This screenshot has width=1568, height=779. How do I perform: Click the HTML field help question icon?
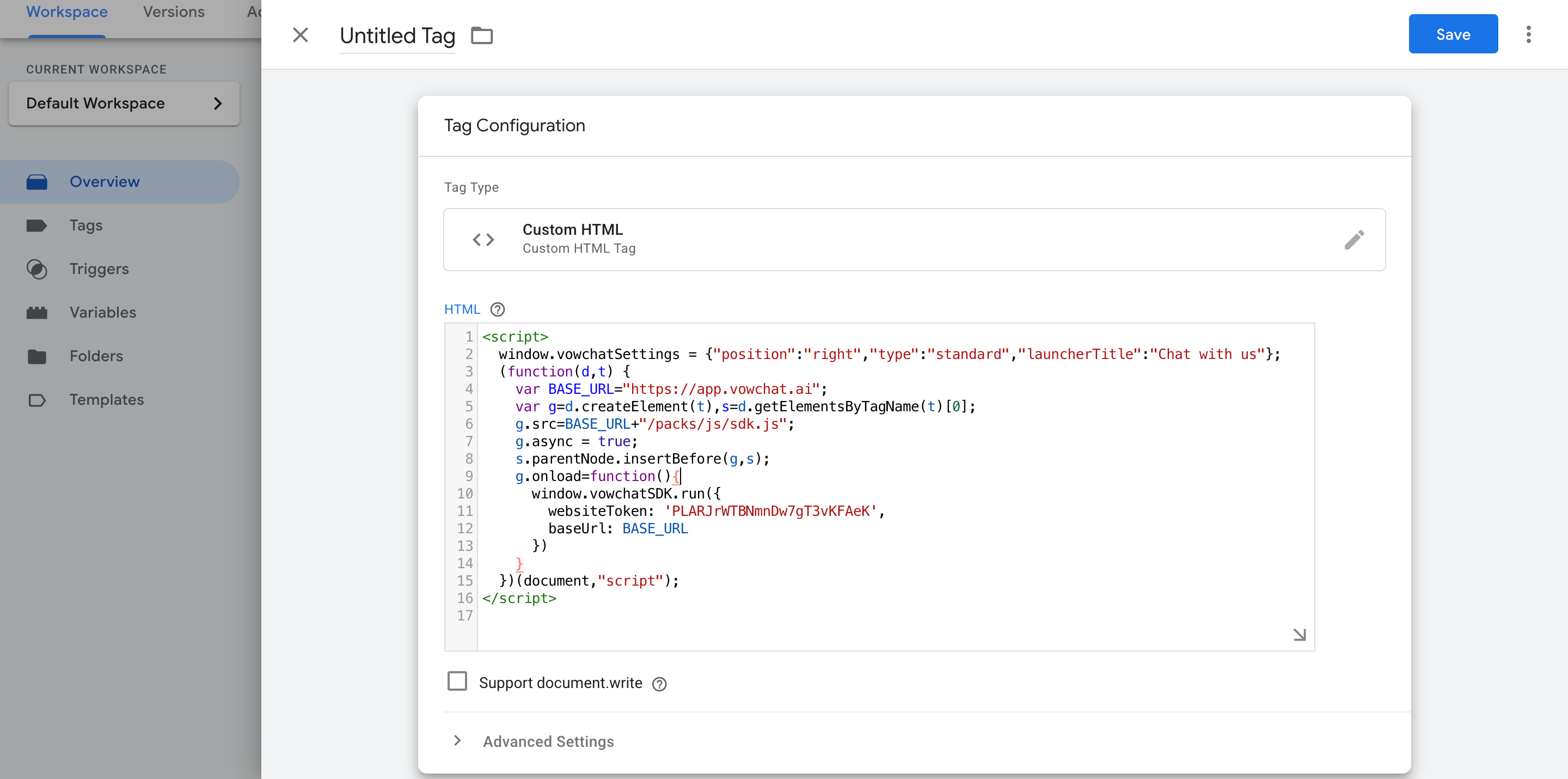(497, 309)
